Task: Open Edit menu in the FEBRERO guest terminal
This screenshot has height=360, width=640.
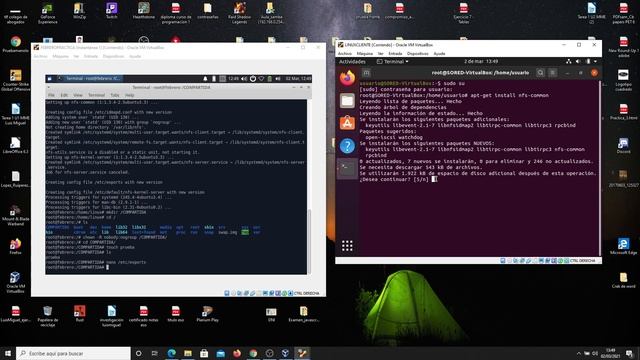Action: pos(64,95)
